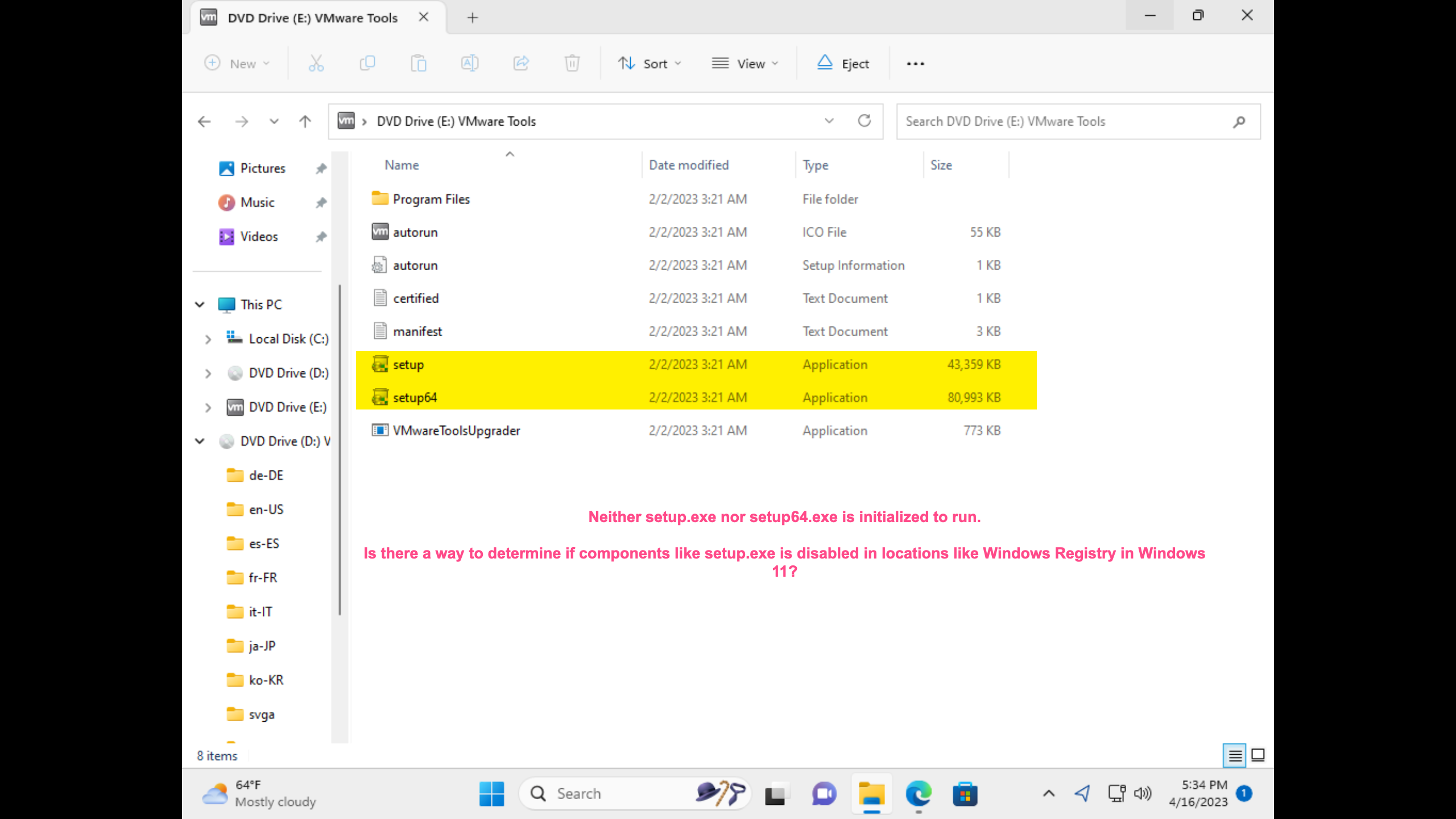
Task: Expand the Local Disk (C:) tree
Action: (208, 339)
